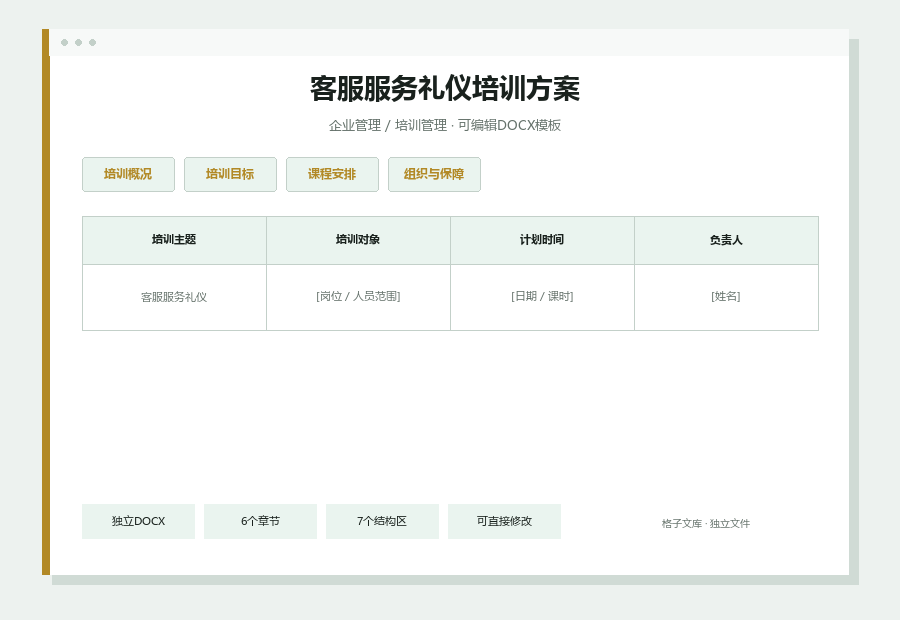Click the 独立DOCX badge
This screenshot has width=900, height=620.
pos(138,521)
